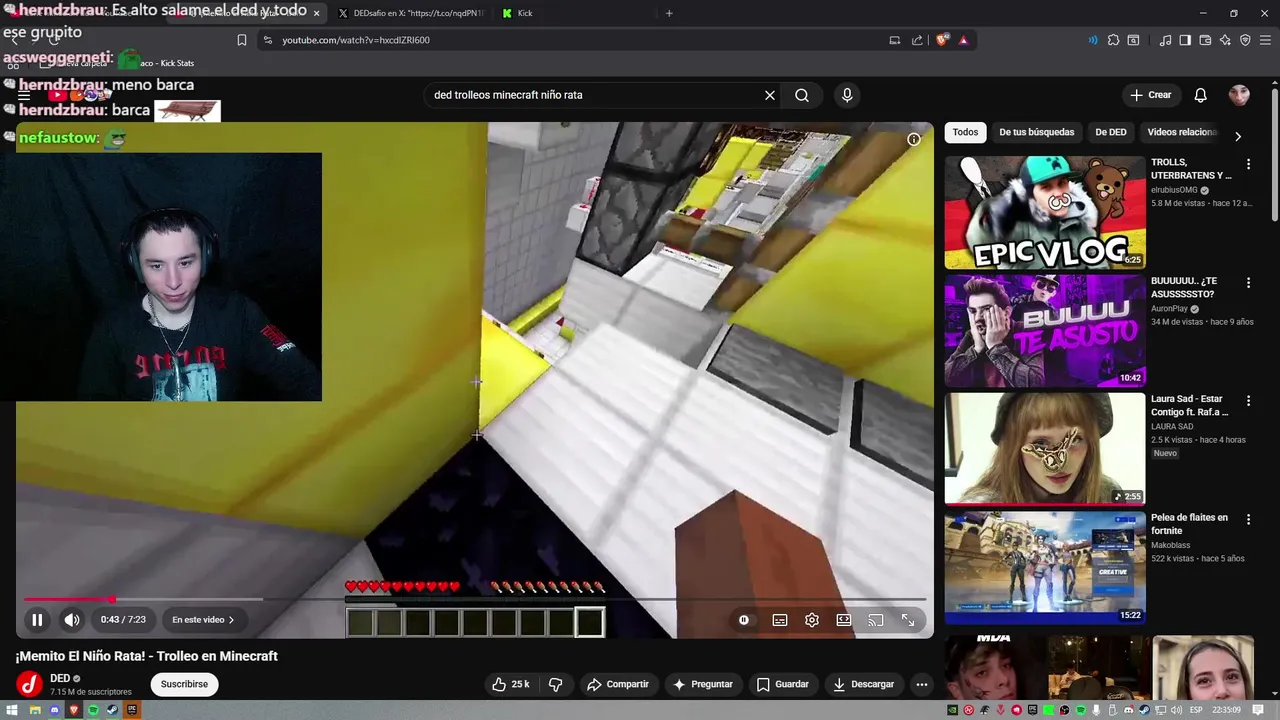Mute the video volume
Image resolution: width=1280 pixels, height=720 pixels.
point(72,620)
